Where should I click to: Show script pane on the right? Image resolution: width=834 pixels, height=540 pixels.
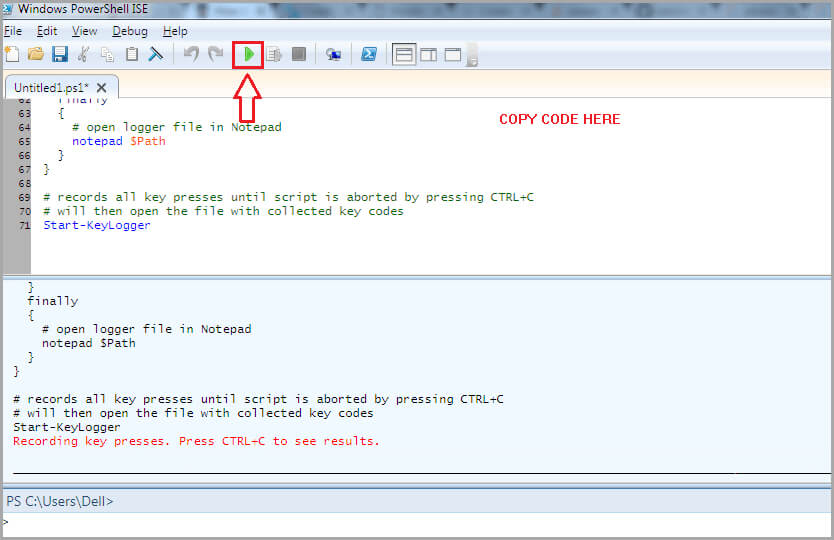tap(428, 54)
